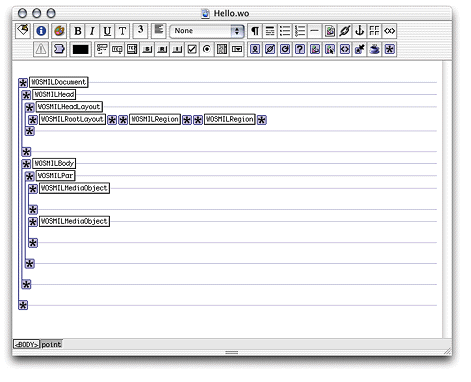Insert a popup menu element
Image resolution: width=471 pixels, height=382 pixels.
pos(237,49)
